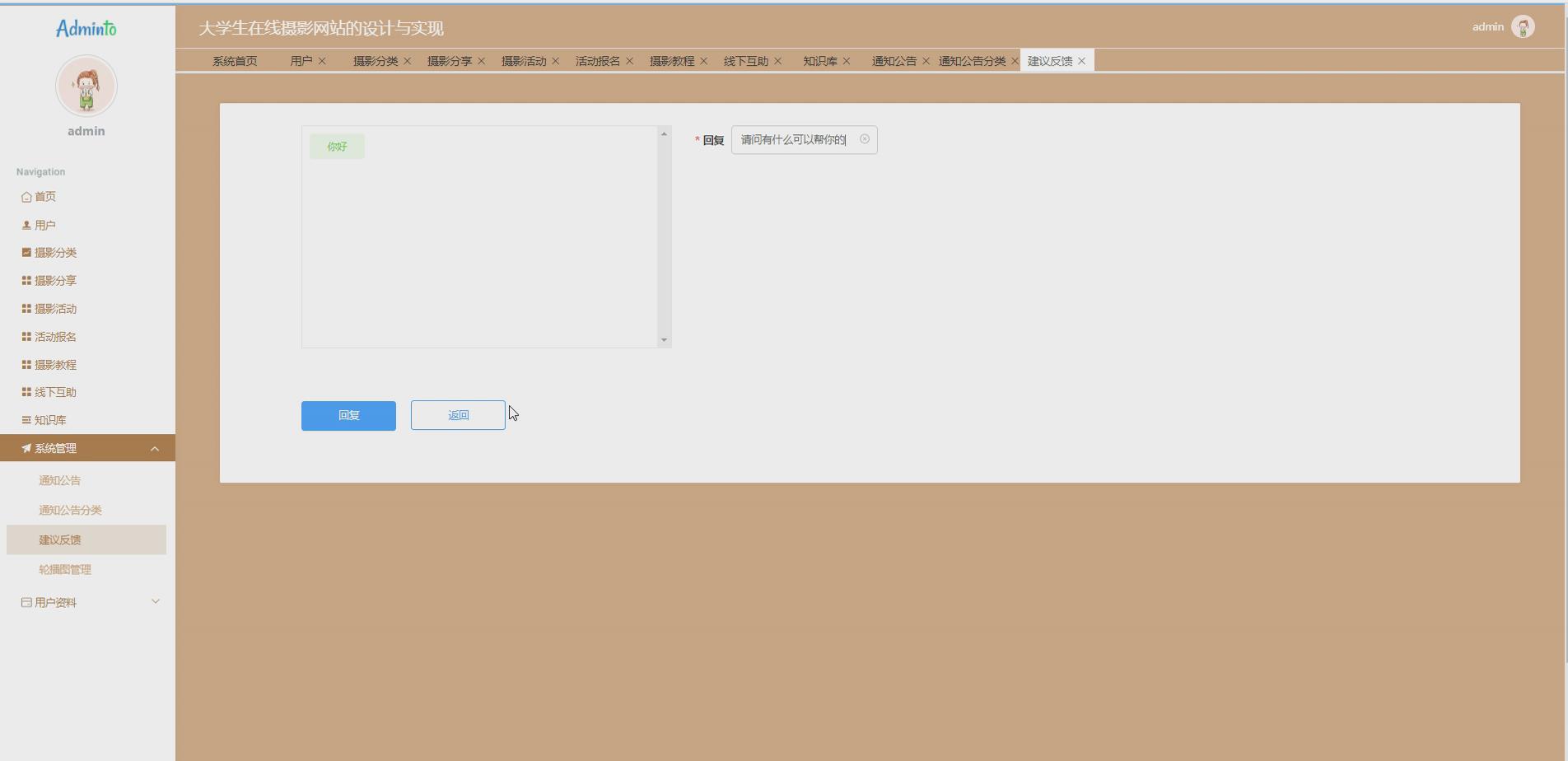Select the 知识库 list icon
The image size is (1568, 761).
click(x=25, y=419)
